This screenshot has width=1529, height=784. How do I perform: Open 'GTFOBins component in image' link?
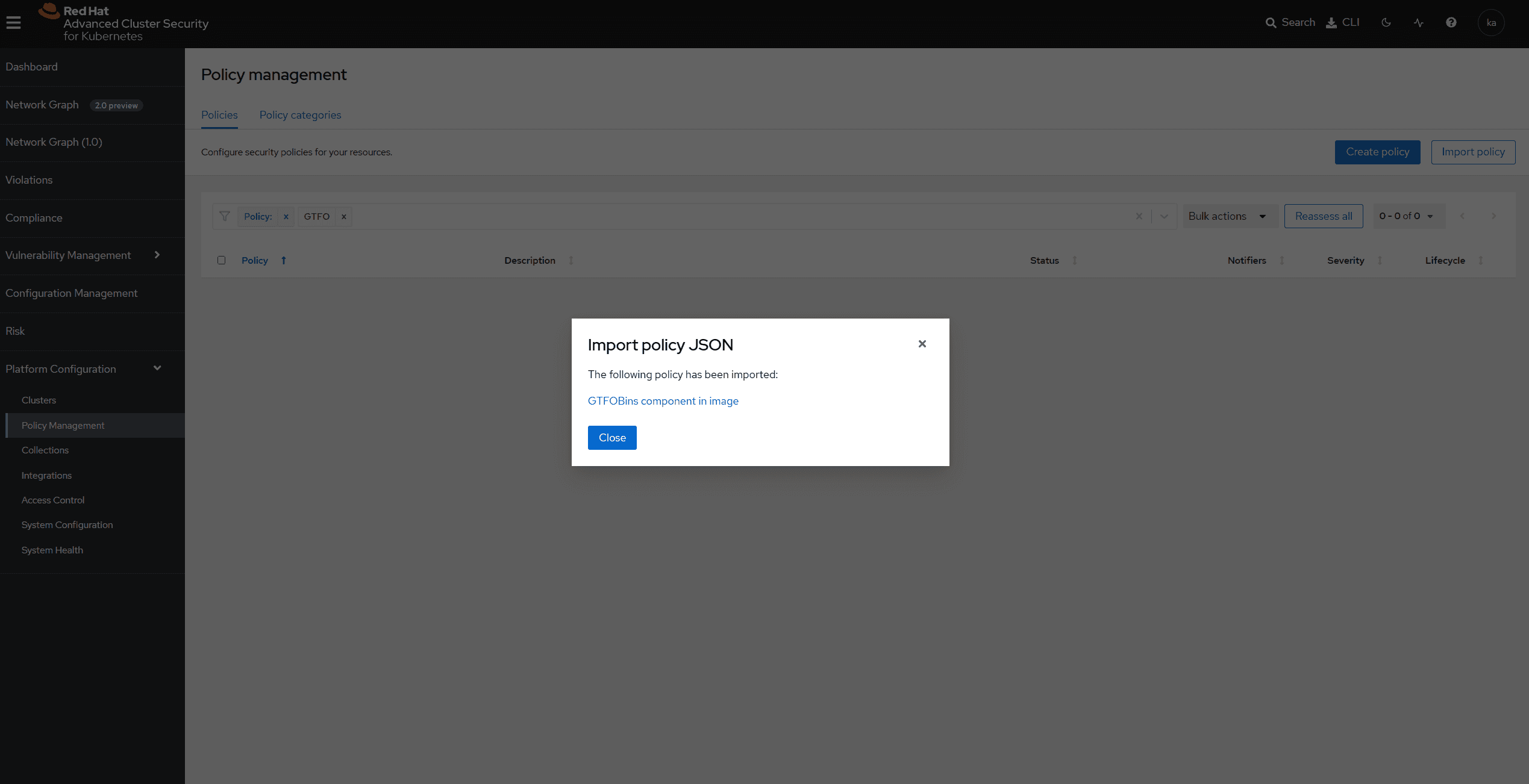click(x=663, y=401)
